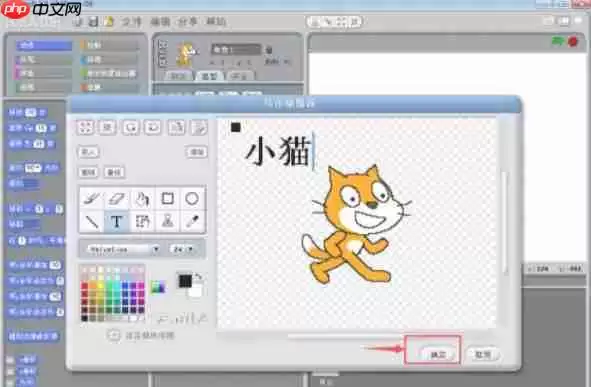Screen dimensions: 591x387
Task: Click the Shrink image icon in paint editor
Action: pos(107,127)
